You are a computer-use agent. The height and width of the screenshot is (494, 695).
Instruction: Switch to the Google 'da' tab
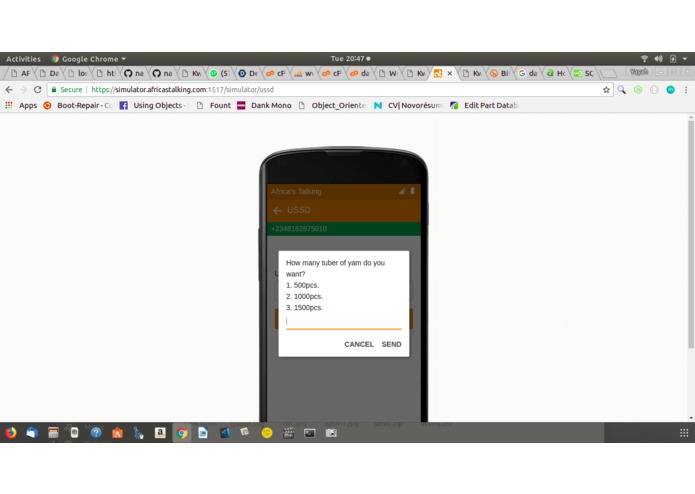pos(527,74)
